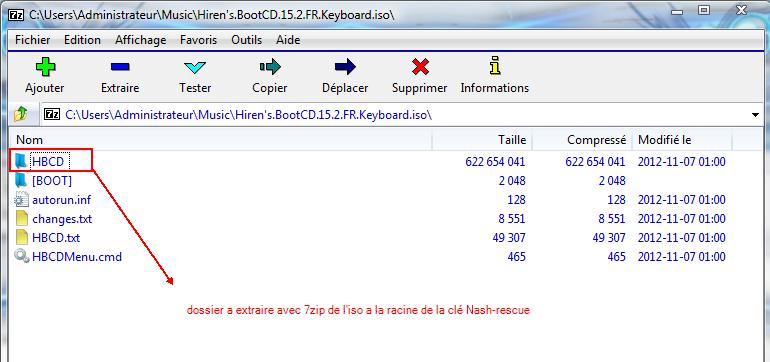
Task: Click HBCD.txt size value 49 307
Action: 509,238
